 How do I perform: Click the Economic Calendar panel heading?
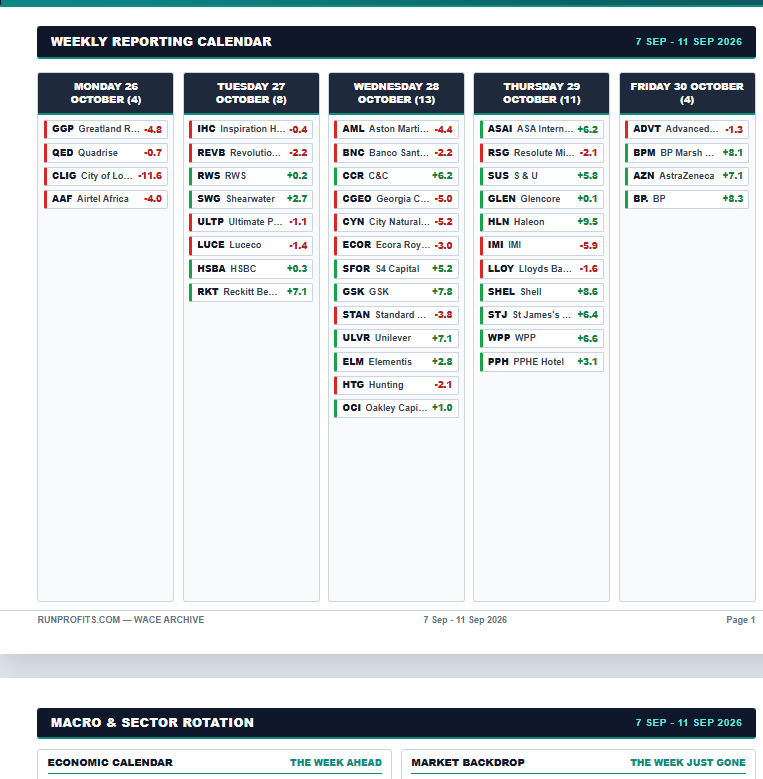click(110, 763)
